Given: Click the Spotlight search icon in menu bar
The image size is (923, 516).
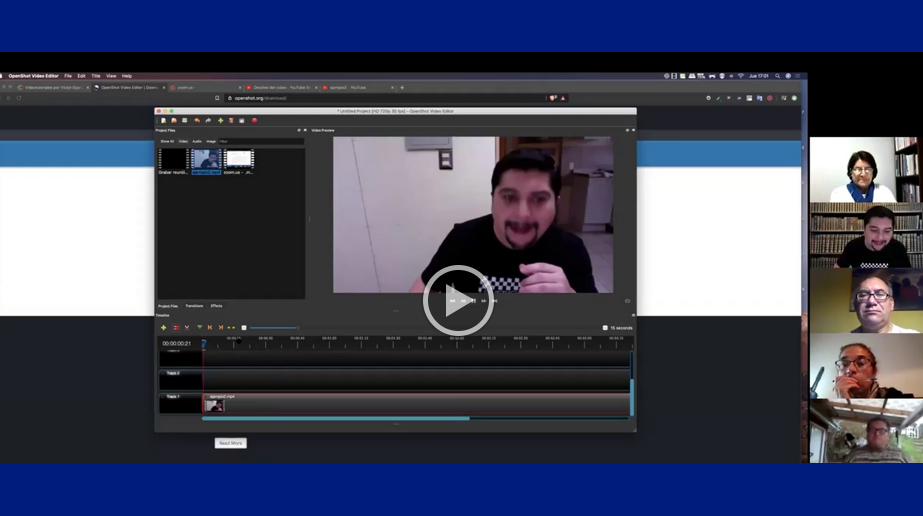Looking at the screenshot, I should tap(778, 76).
